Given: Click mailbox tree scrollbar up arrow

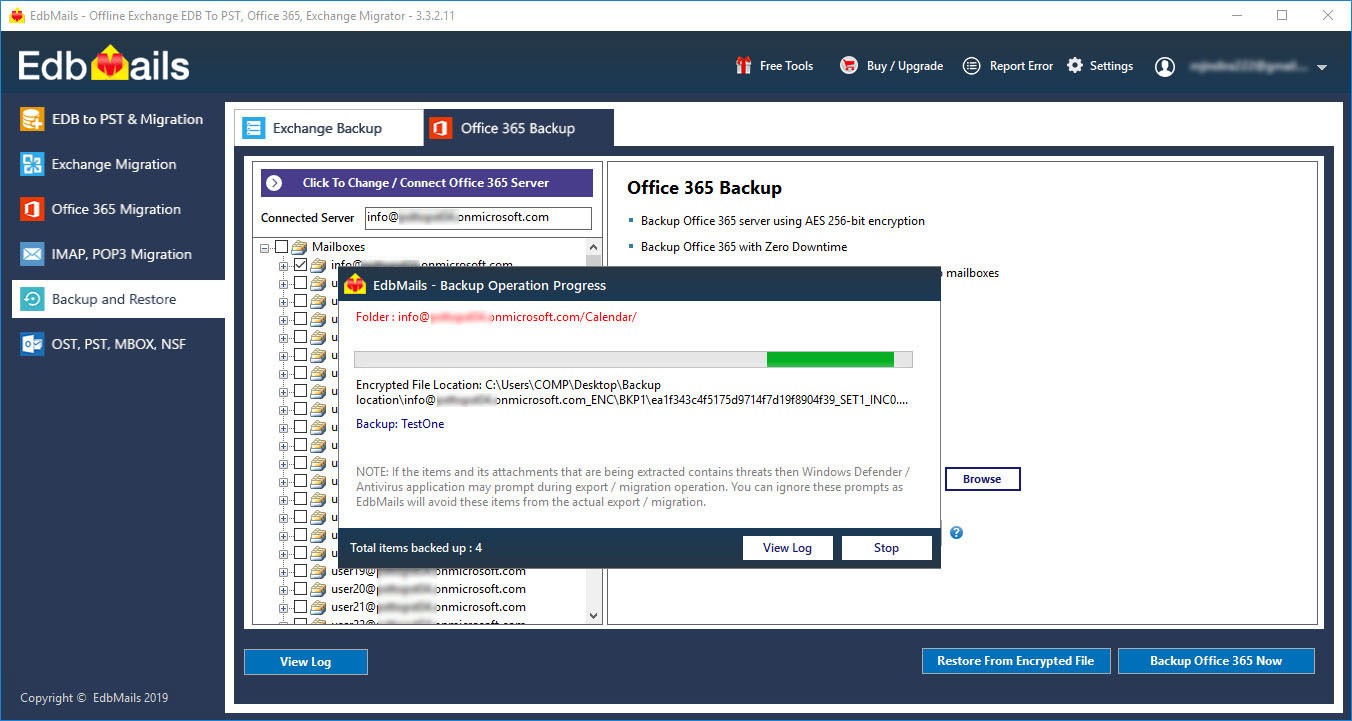Looking at the screenshot, I should click(x=593, y=247).
